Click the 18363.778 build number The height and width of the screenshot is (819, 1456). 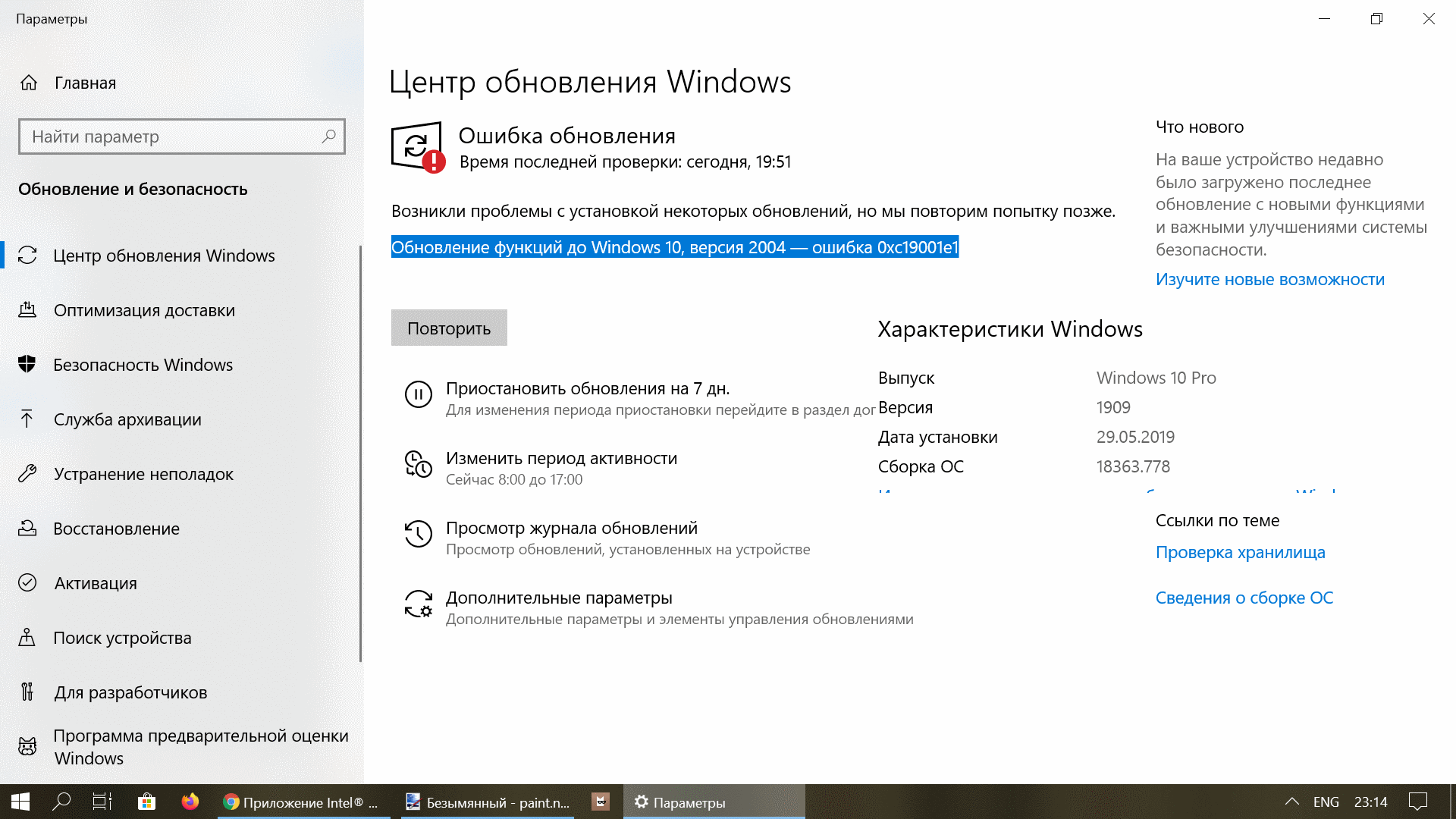tap(1133, 466)
